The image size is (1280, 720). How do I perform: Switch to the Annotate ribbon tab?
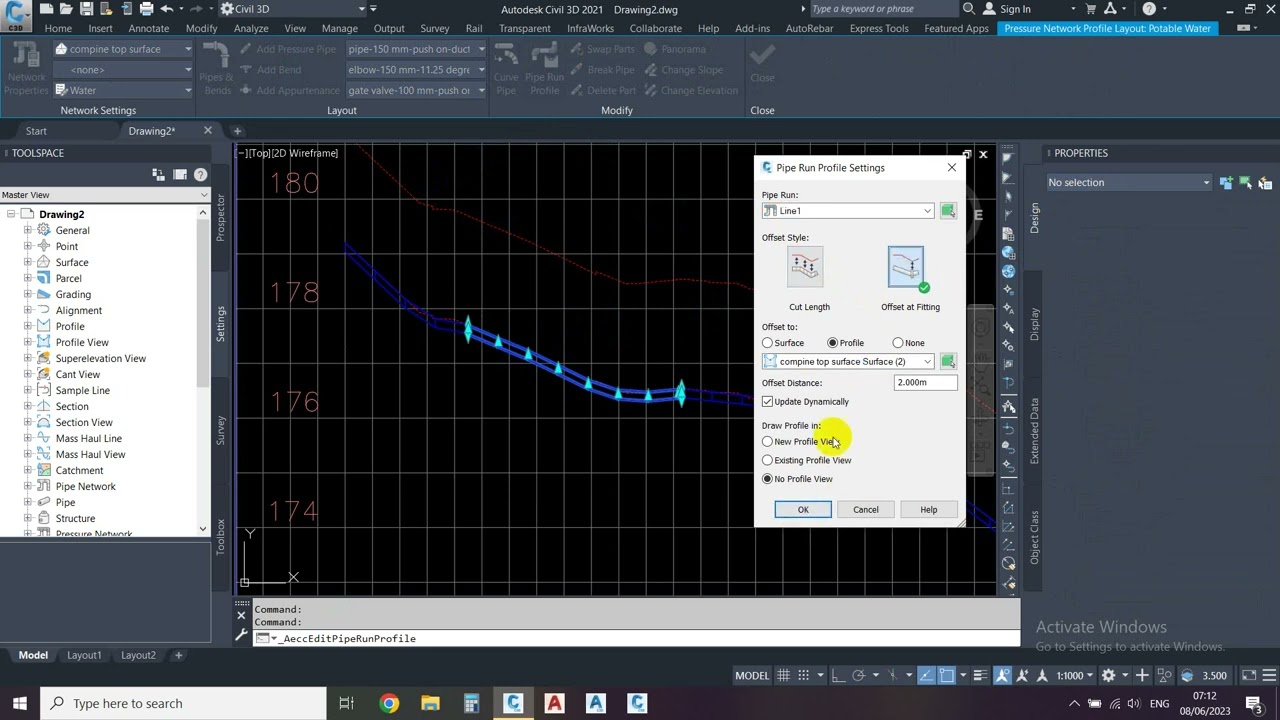148,28
